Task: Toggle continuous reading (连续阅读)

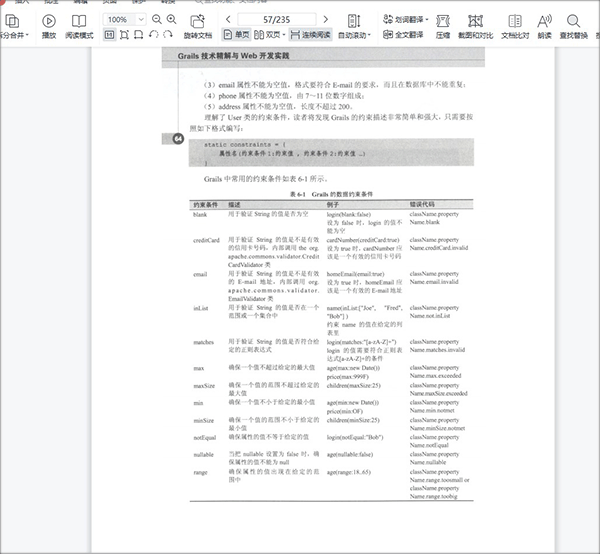Action: 311,35
